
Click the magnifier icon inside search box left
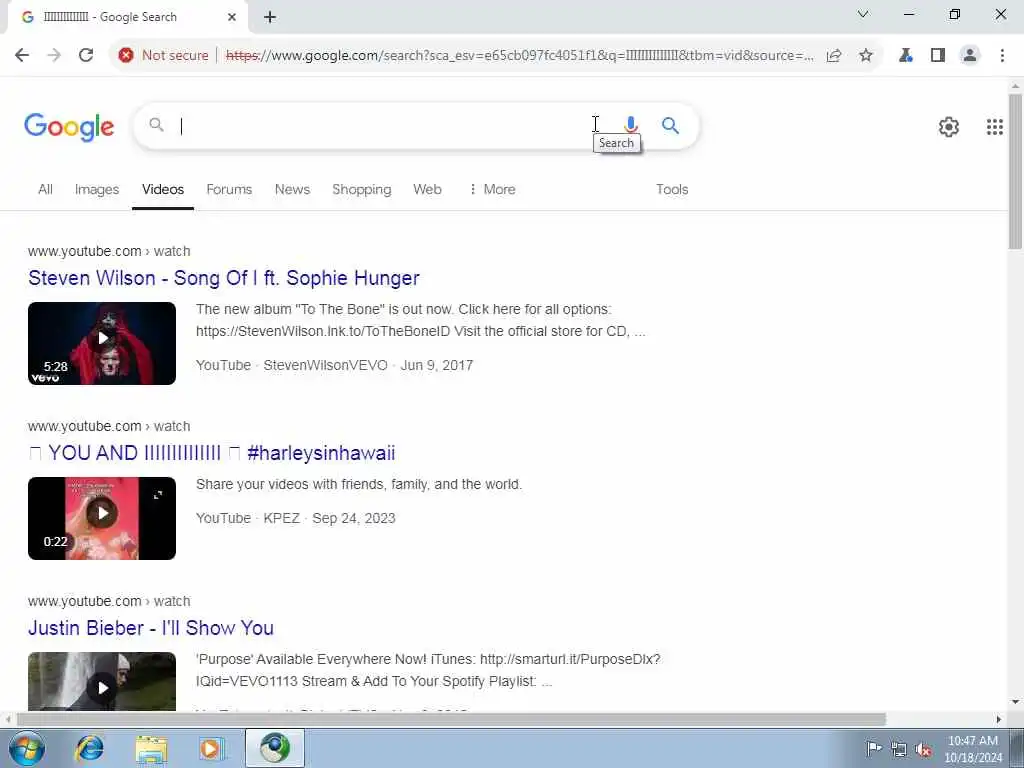(156, 124)
